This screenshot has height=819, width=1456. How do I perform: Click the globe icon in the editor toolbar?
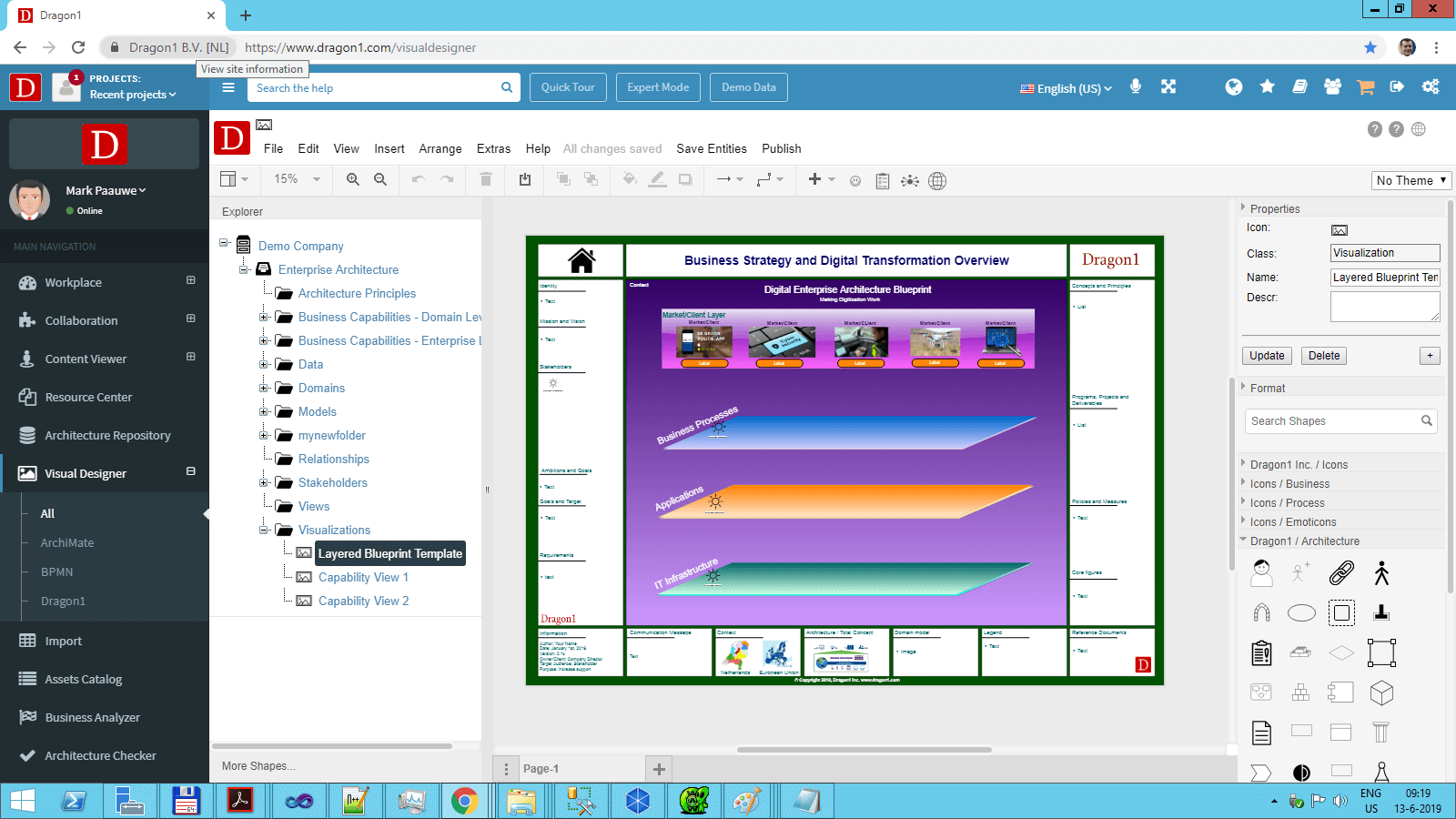[937, 181]
